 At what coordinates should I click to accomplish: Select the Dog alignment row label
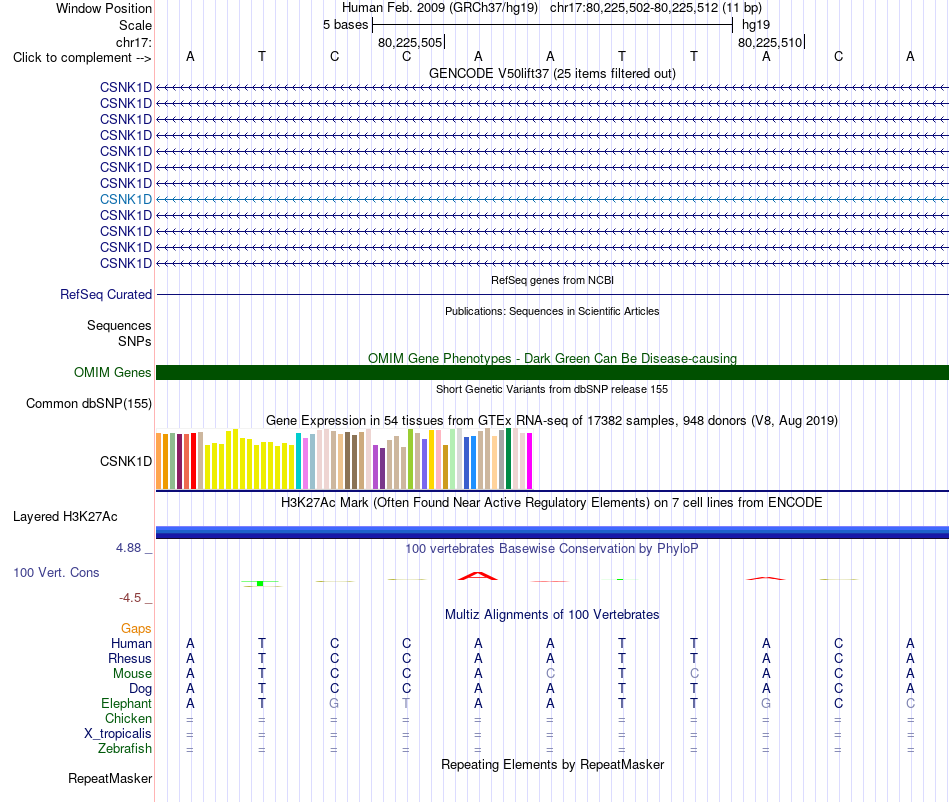[140, 689]
